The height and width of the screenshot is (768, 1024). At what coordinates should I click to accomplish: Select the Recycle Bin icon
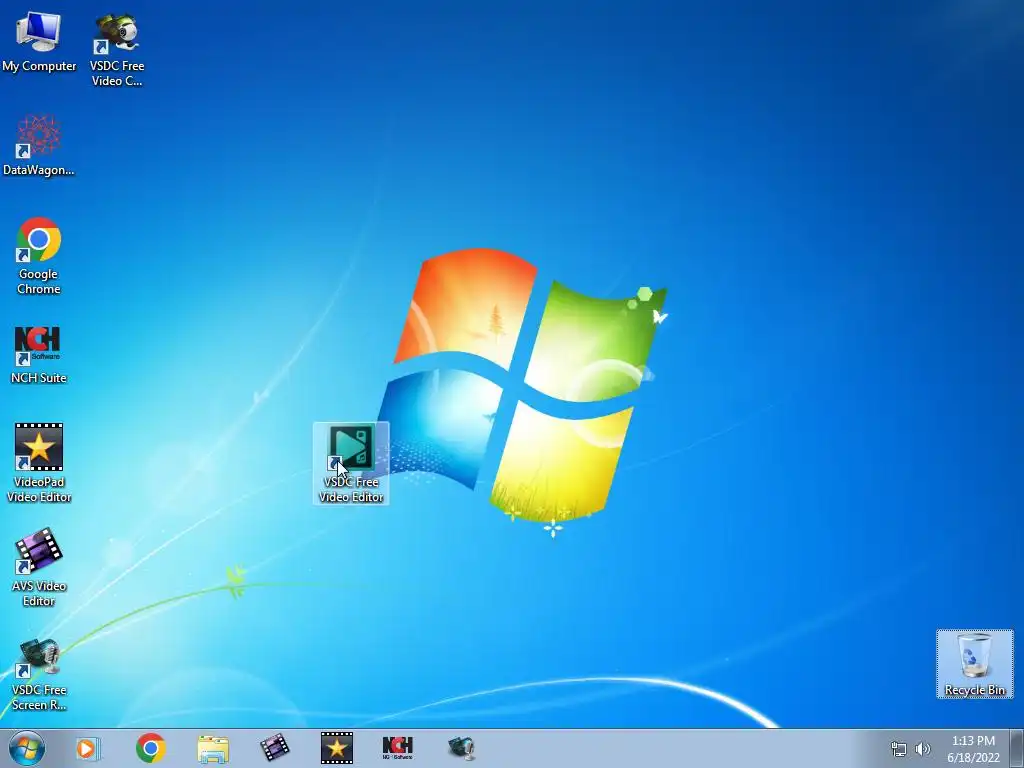click(x=974, y=664)
